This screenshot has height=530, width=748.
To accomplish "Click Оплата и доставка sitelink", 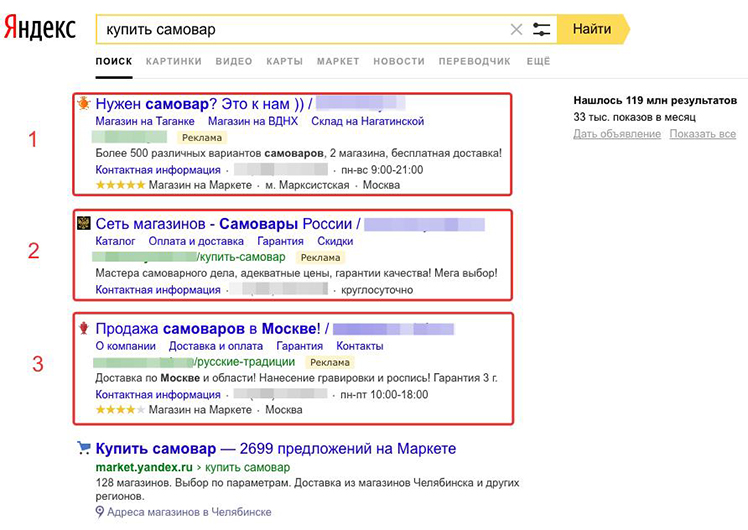I will pyautogui.click(x=196, y=241).
